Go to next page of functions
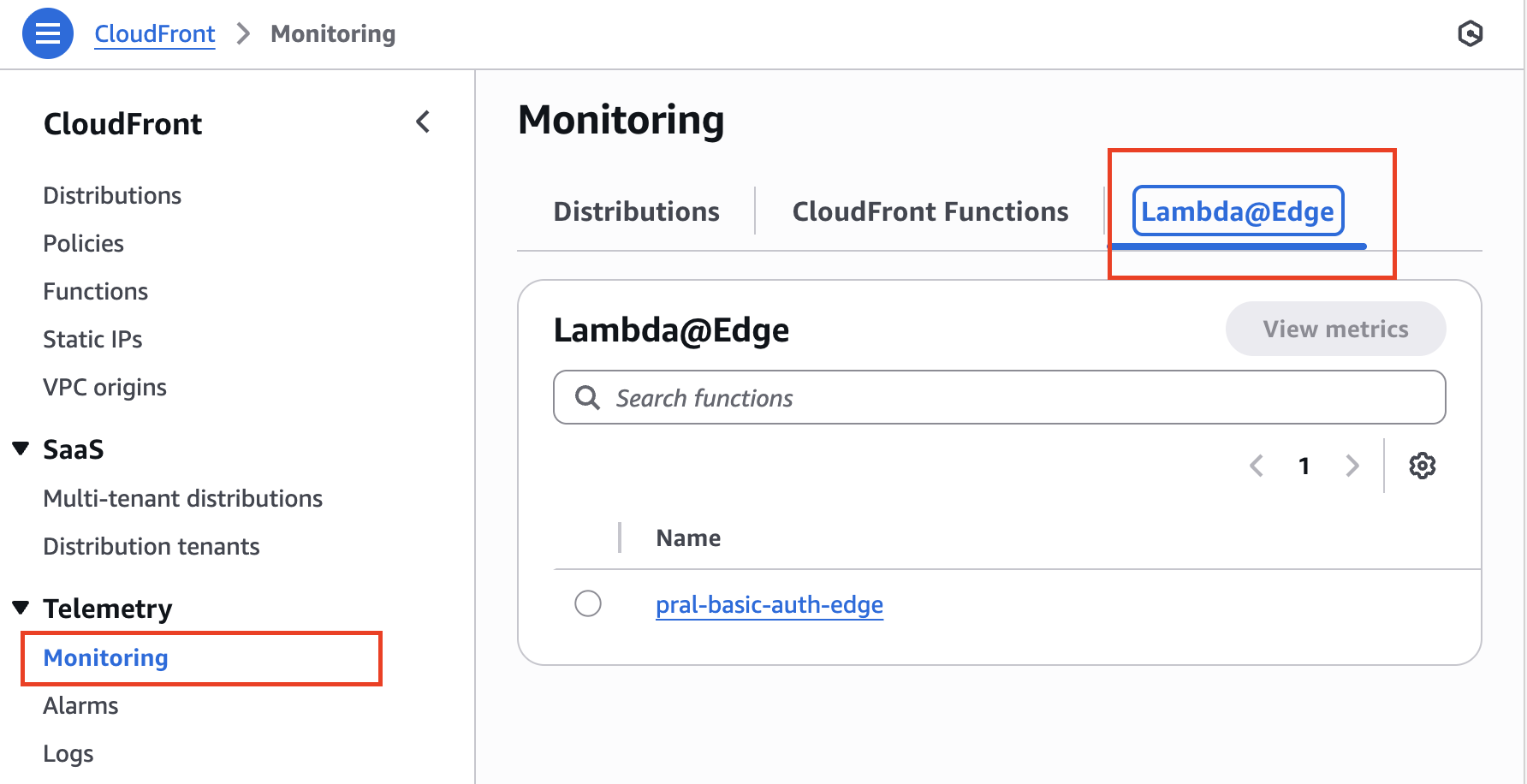Screen dimensions: 1527x784 [x=1352, y=466]
